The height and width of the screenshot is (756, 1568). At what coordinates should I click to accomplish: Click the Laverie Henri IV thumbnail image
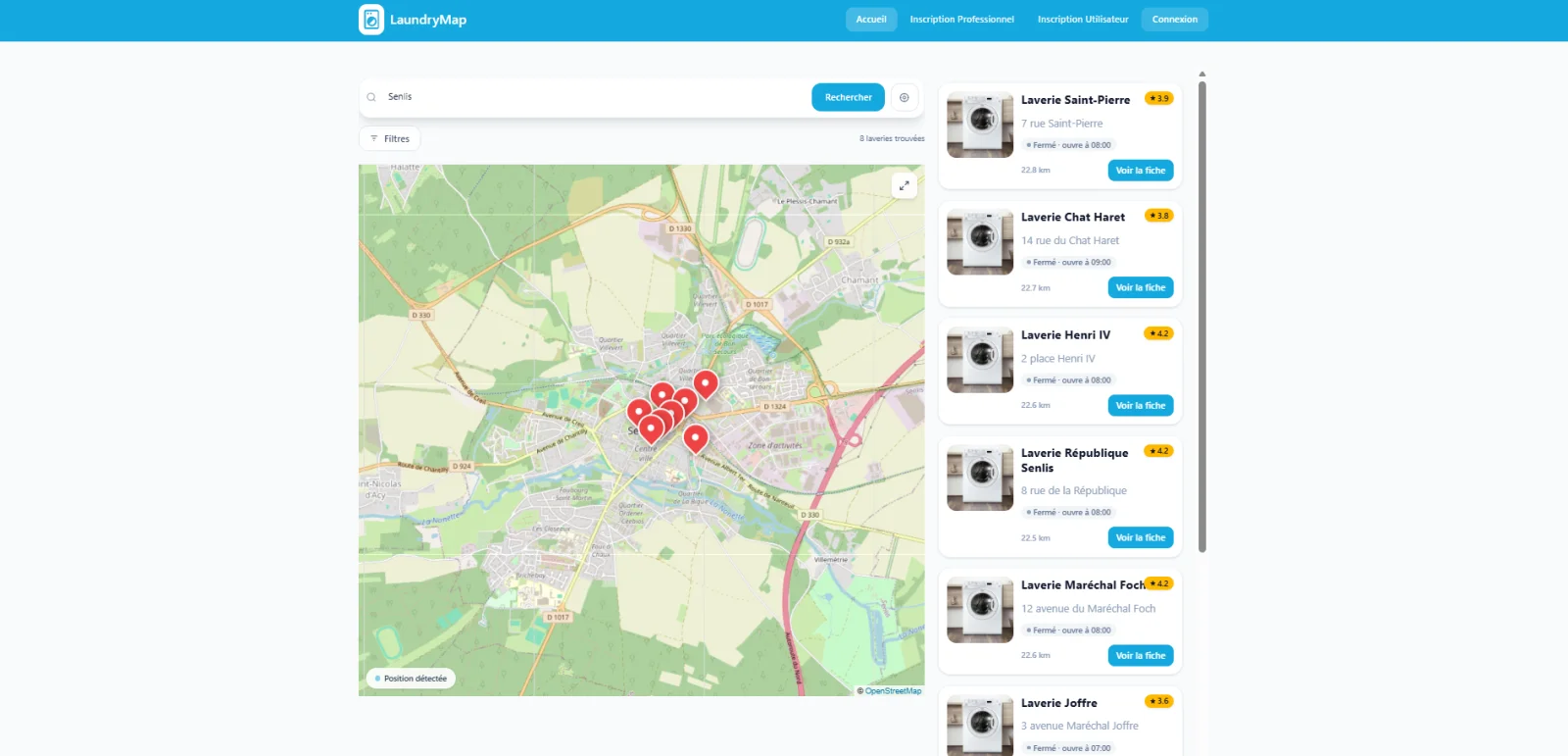(980, 360)
